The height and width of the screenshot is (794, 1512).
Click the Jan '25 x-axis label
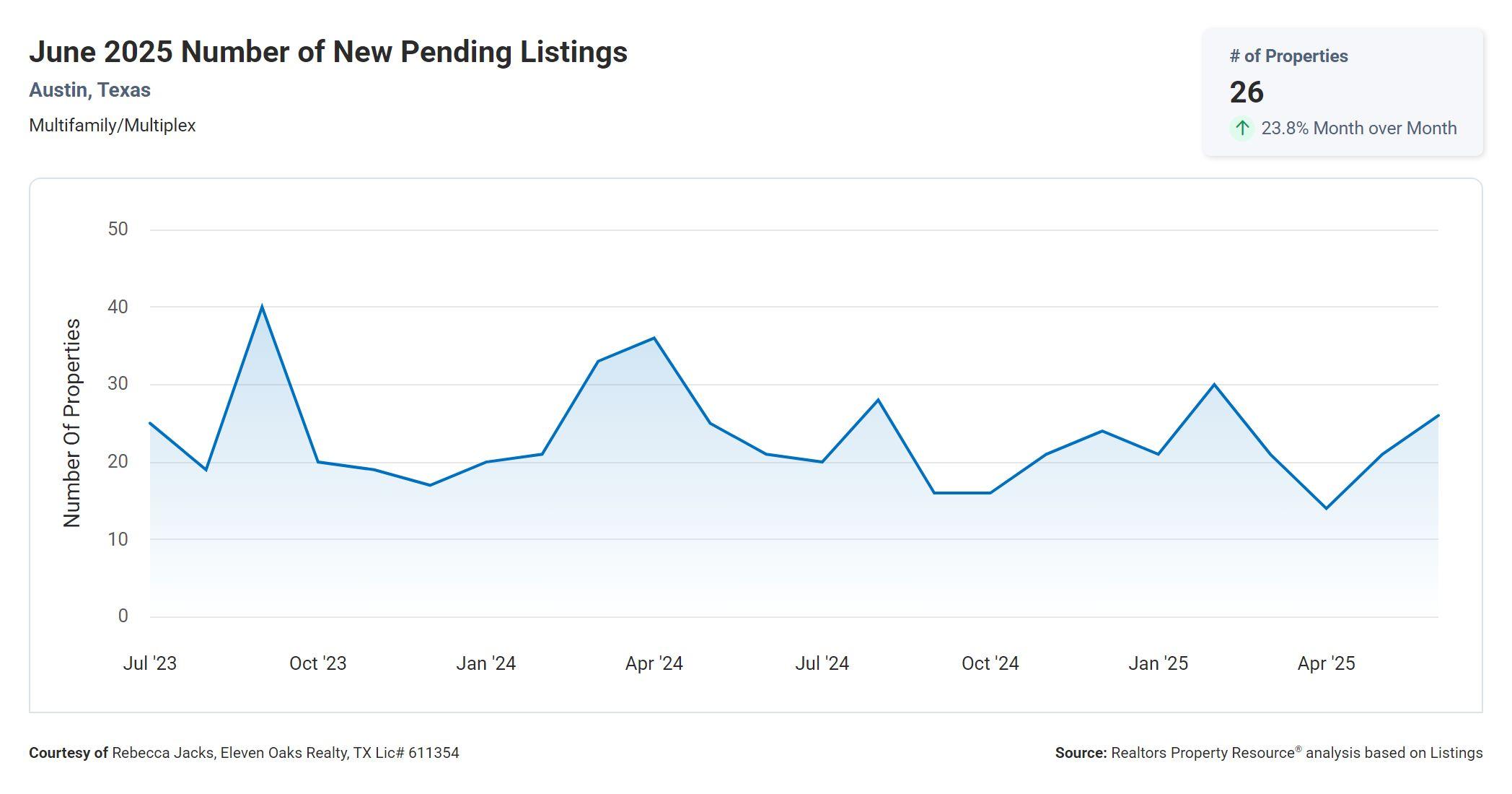[x=1158, y=663]
